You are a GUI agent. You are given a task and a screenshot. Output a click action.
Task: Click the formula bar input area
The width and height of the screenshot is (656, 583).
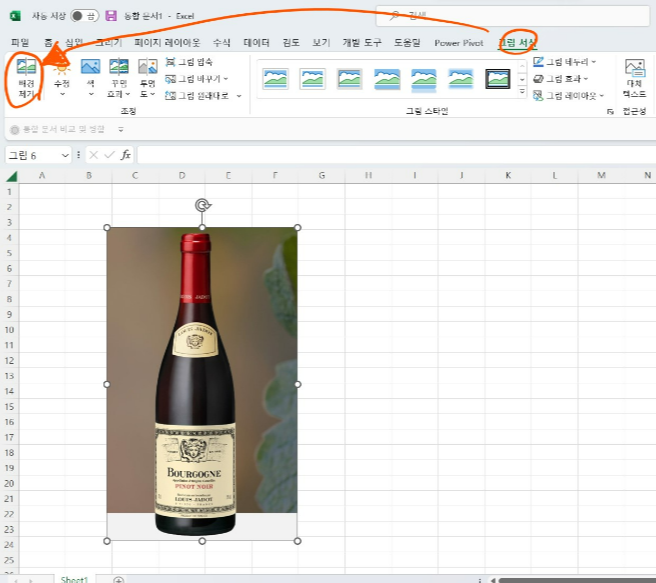coord(397,155)
